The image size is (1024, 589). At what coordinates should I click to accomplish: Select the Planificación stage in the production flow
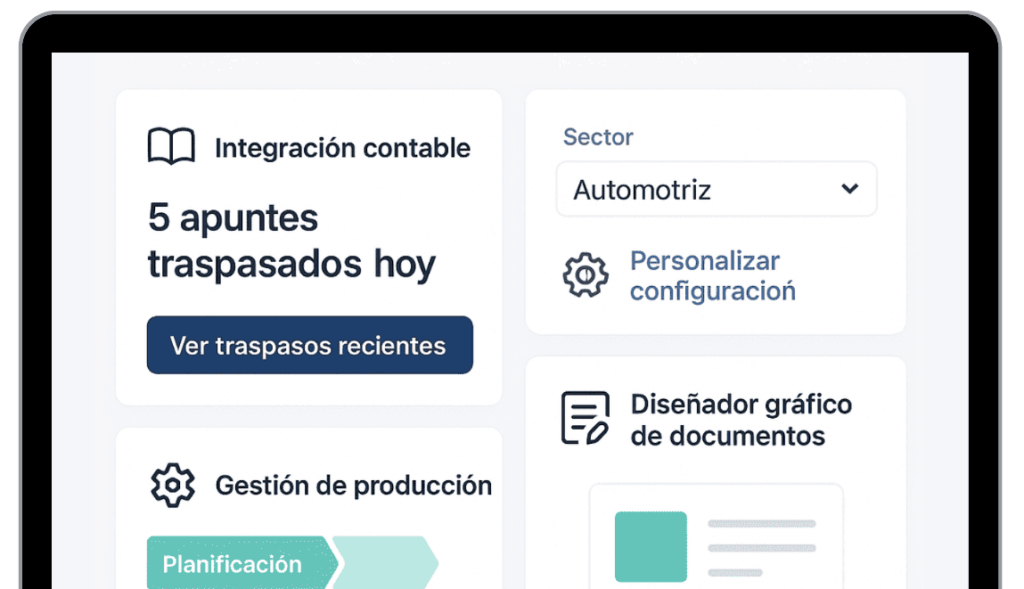tap(234, 564)
